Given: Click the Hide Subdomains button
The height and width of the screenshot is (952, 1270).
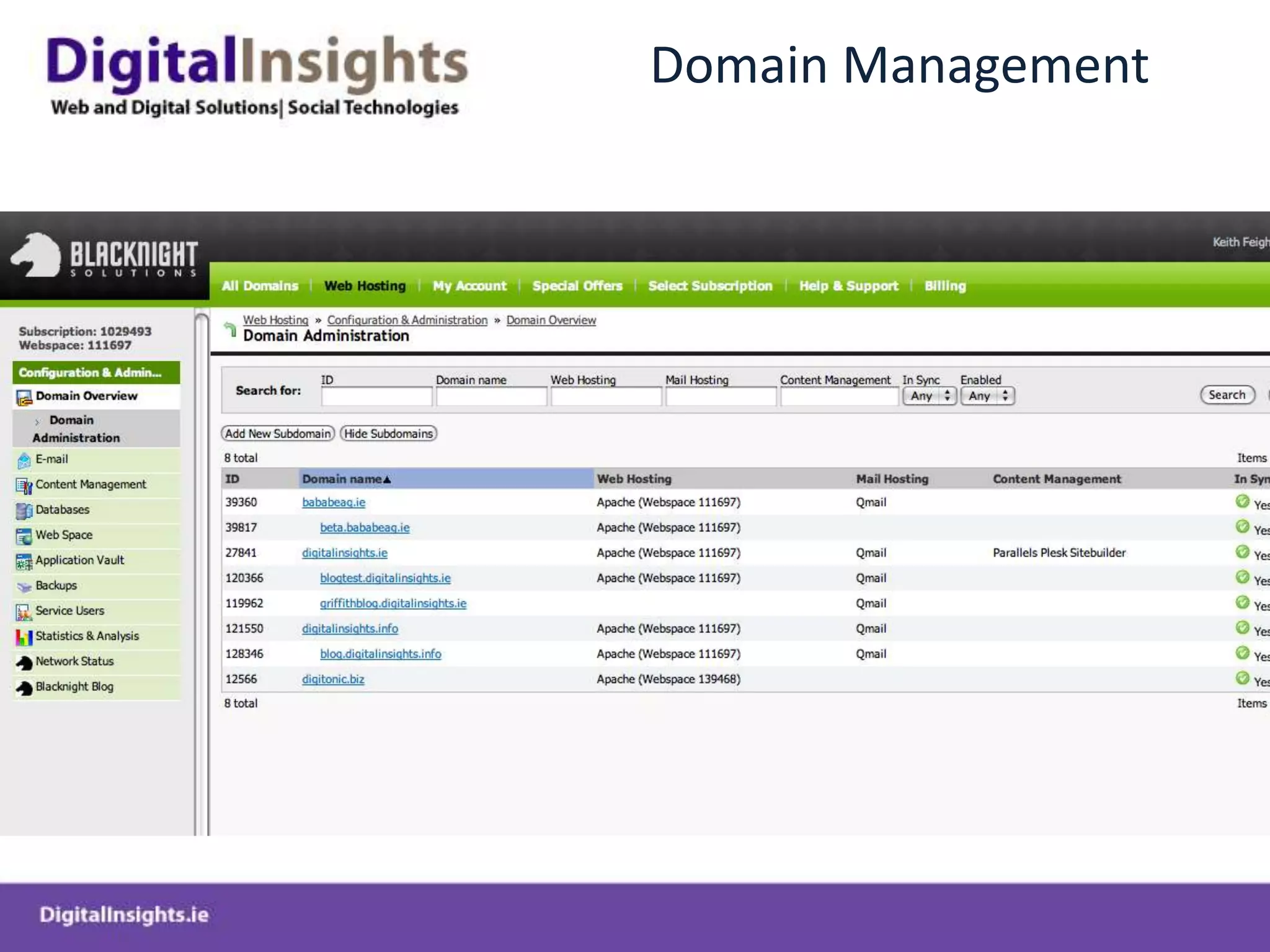Looking at the screenshot, I should click(x=388, y=434).
